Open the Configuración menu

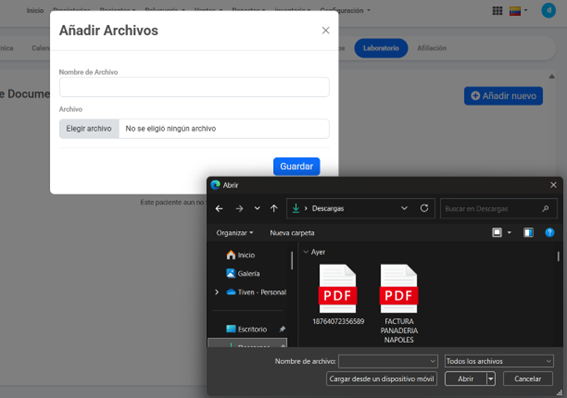click(x=345, y=10)
